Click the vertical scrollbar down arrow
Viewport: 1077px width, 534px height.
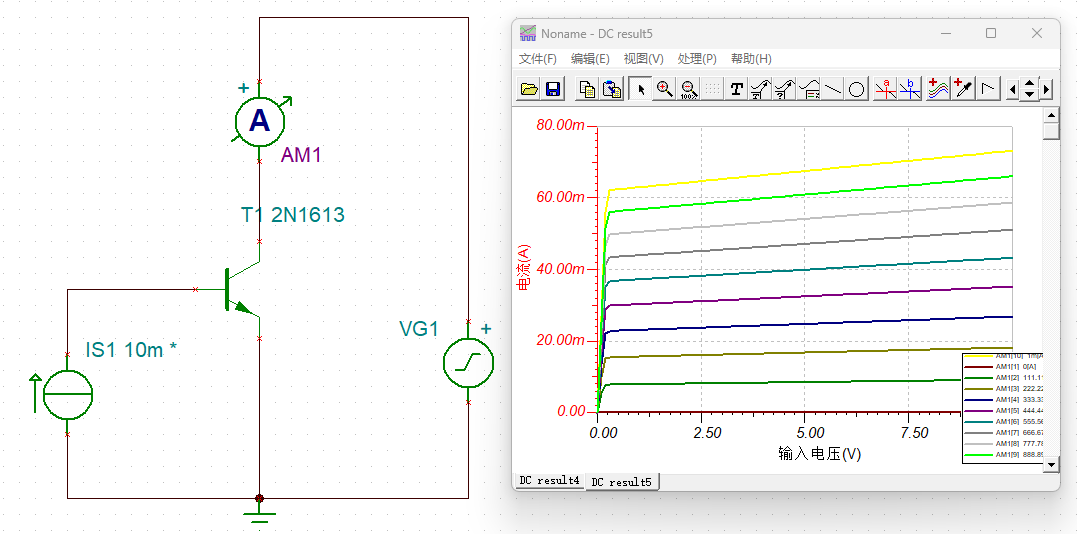pyautogui.click(x=1050, y=465)
